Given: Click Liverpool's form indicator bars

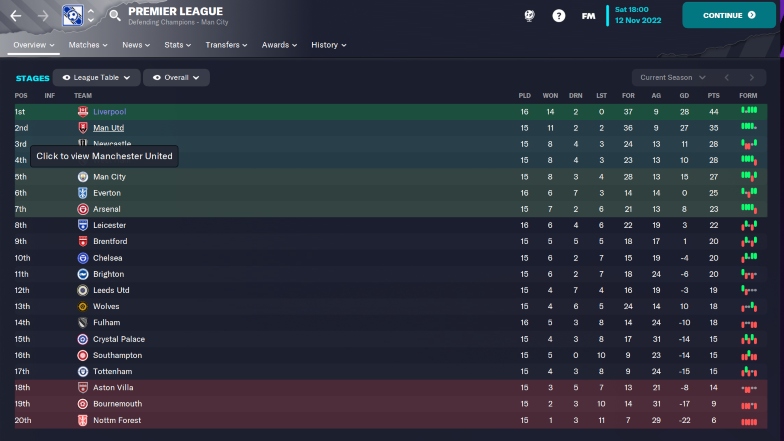Looking at the screenshot, I should point(748,110).
